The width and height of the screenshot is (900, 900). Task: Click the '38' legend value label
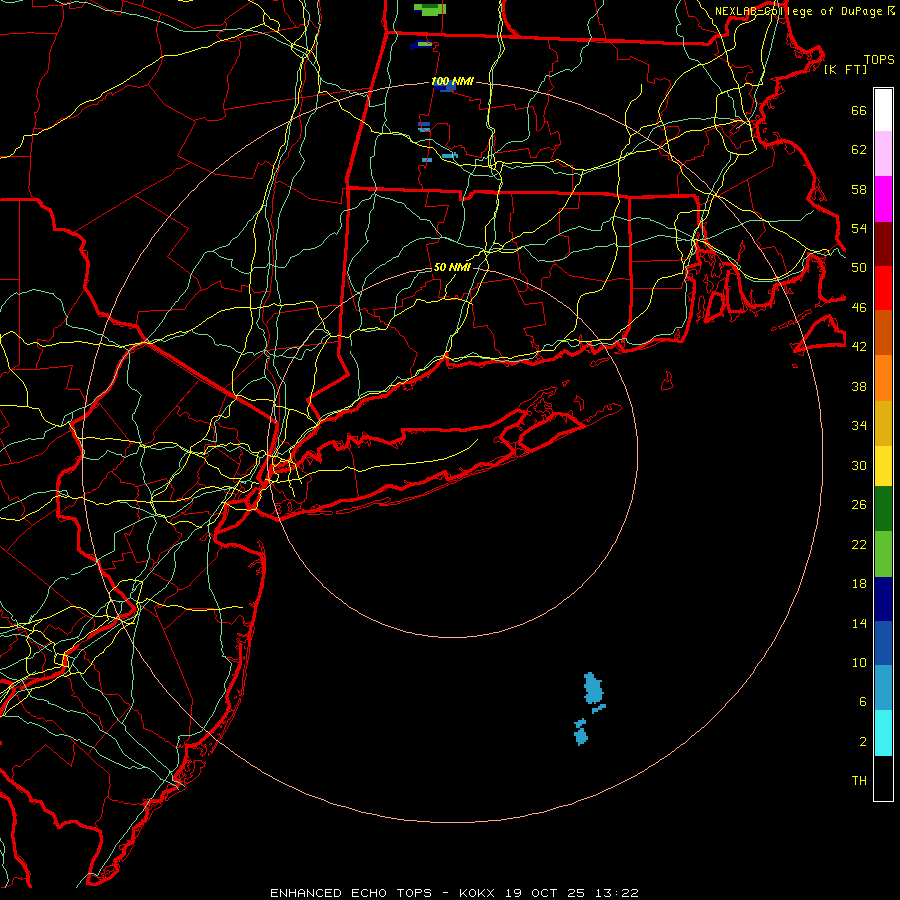pyautogui.click(x=859, y=386)
